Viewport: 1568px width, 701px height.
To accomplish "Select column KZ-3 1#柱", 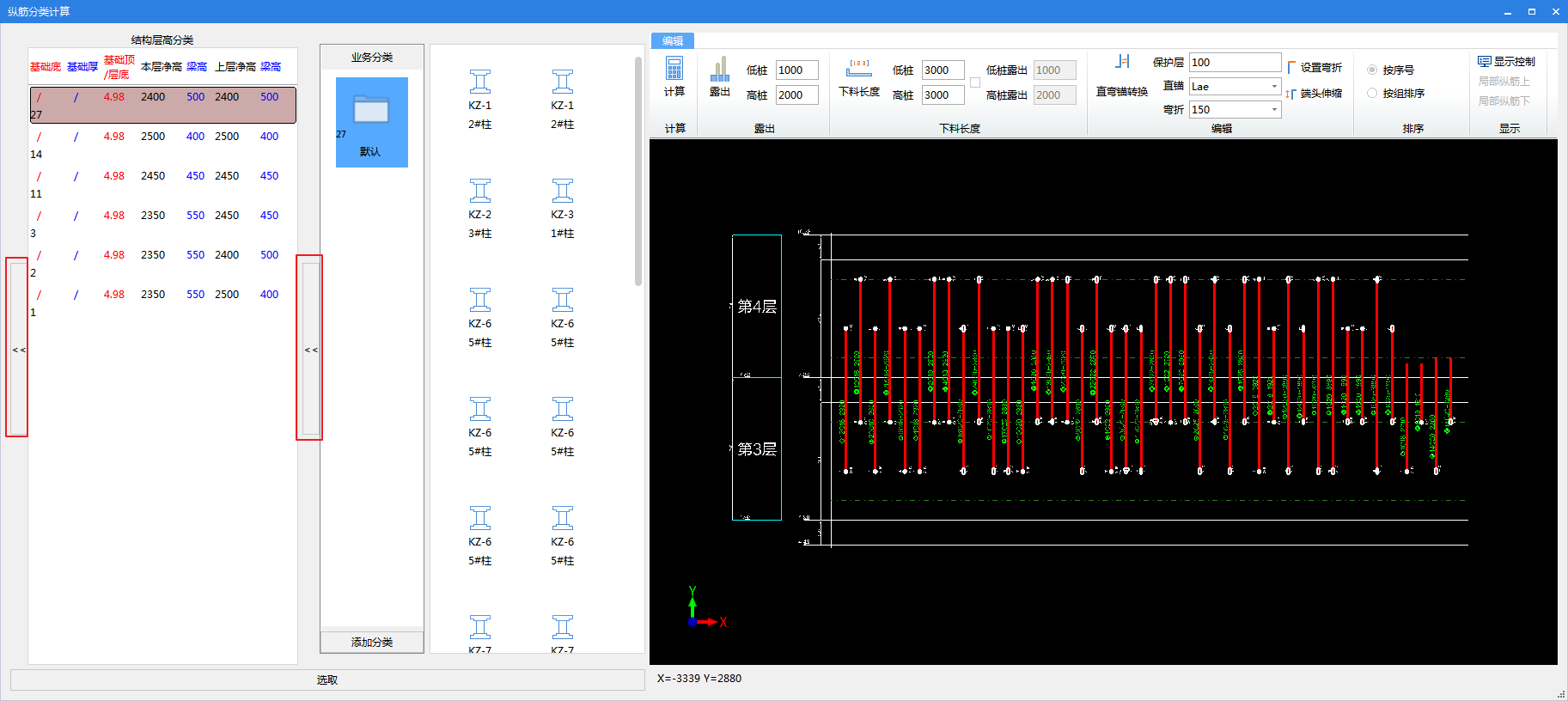I will [563, 209].
